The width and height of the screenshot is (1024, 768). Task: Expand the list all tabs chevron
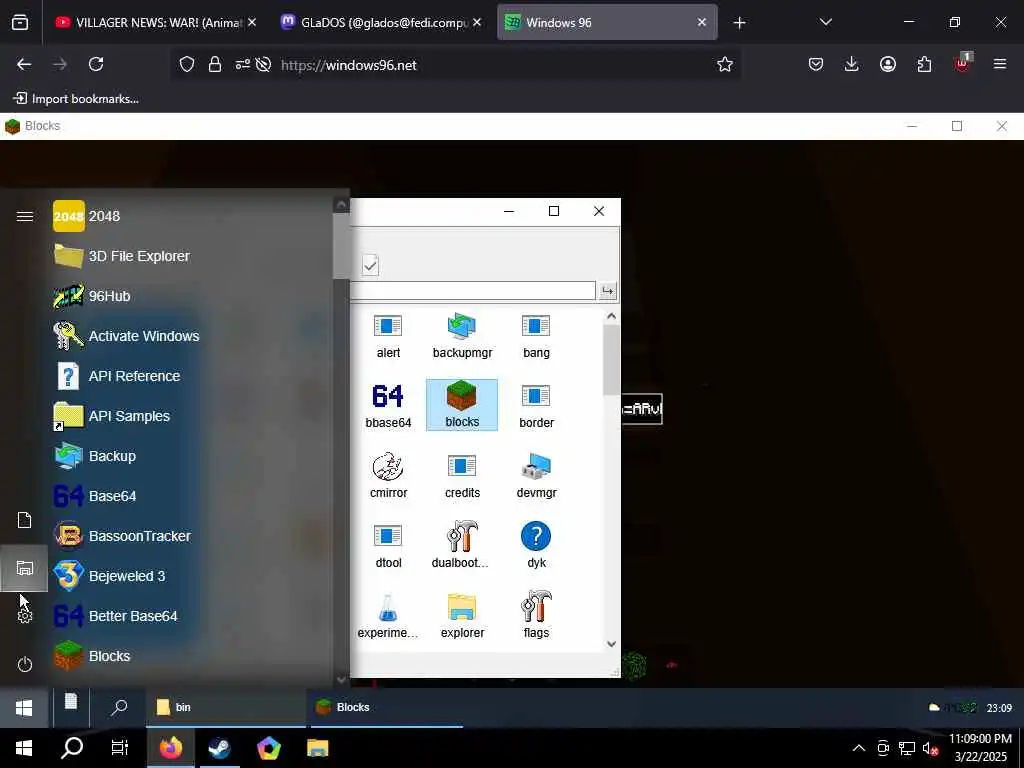pyautogui.click(x=825, y=22)
